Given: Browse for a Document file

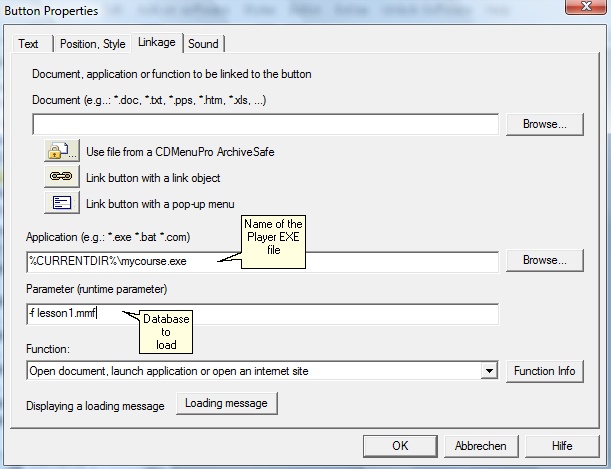Looking at the screenshot, I should 543,124.
